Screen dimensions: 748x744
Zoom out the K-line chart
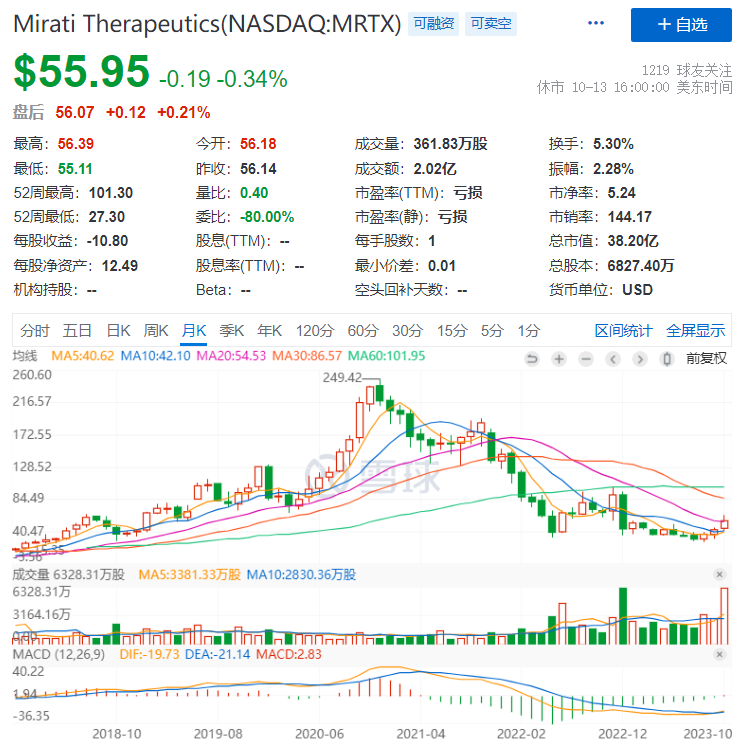click(585, 358)
